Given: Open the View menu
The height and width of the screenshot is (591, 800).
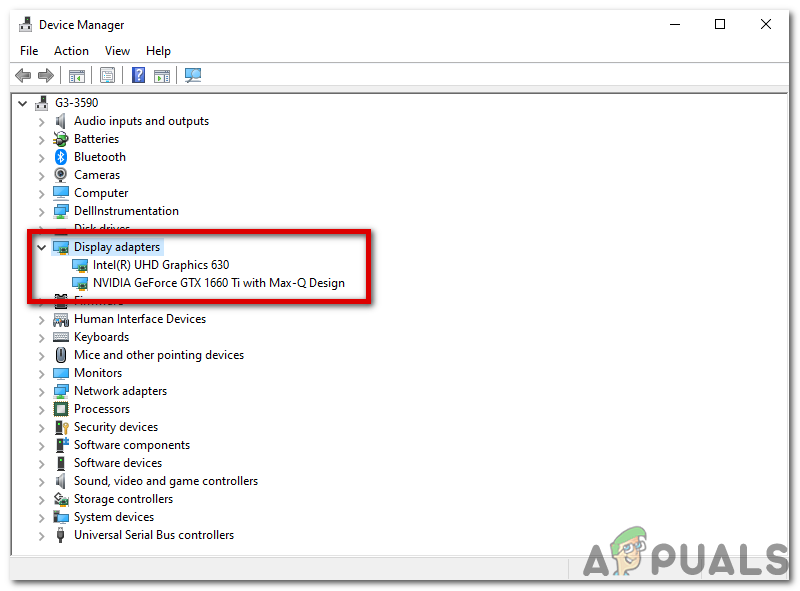Looking at the screenshot, I should point(117,50).
